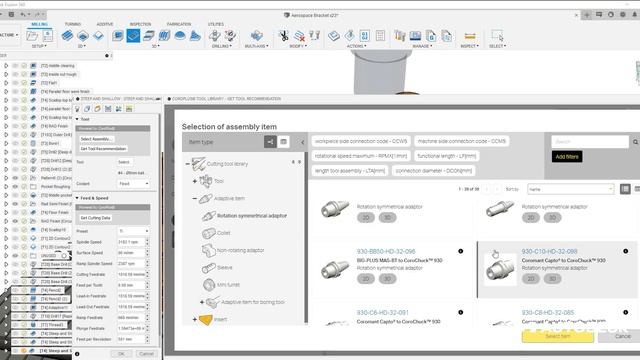Click the scissors Modify icon

pyautogui.click(x=283, y=36)
